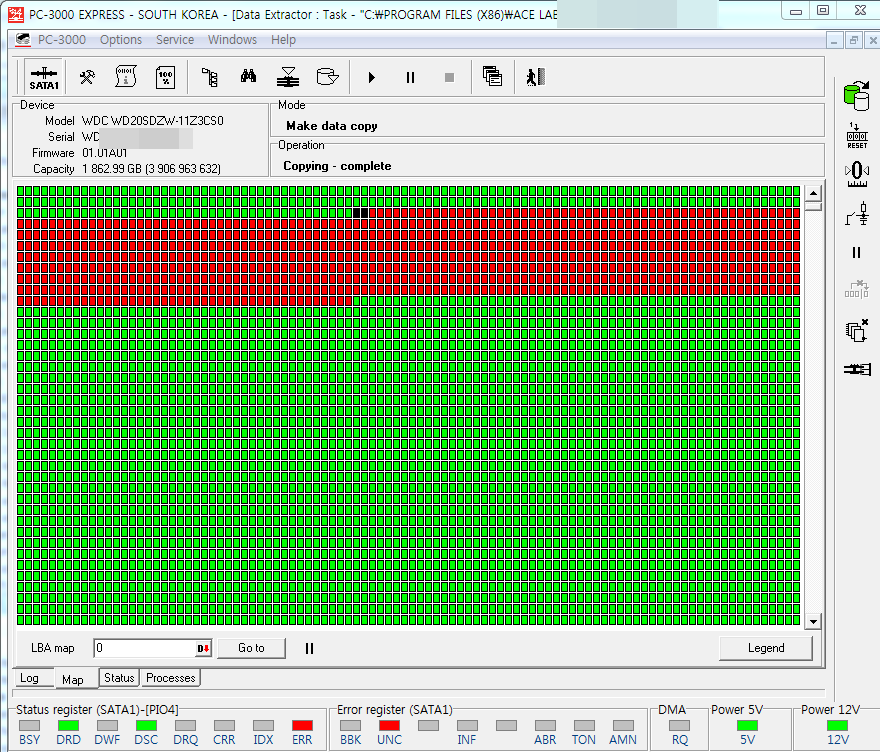The height and width of the screenshot is (752, 880).
Task: Click the model text WDC WD20SDZW-11Z3CS0
Action: pos(153,121)
